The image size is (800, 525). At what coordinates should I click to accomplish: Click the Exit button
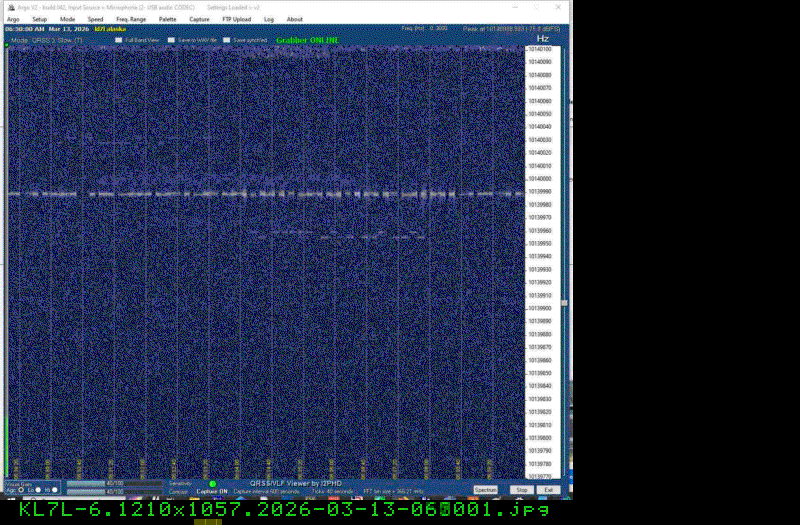pyautogui.click(x=548, y=490)
